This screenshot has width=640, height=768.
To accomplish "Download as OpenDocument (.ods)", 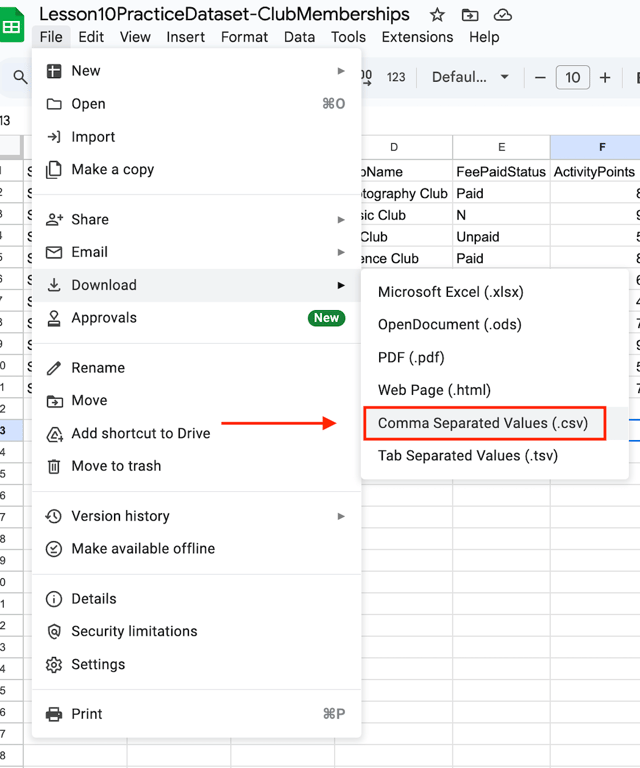I will [x=495, y=325].
